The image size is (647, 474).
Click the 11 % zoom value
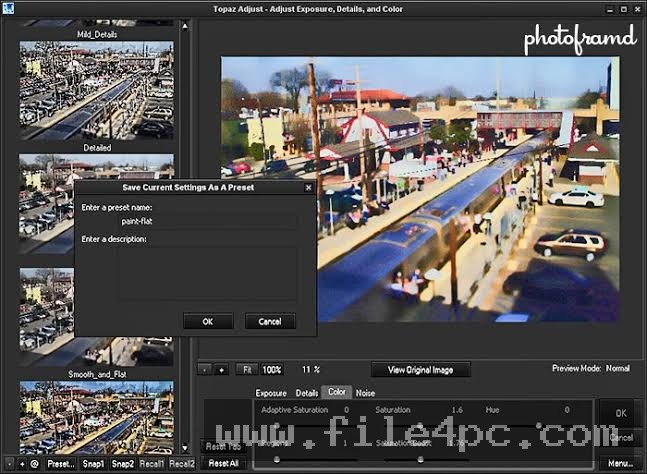[x=311, y=370]
